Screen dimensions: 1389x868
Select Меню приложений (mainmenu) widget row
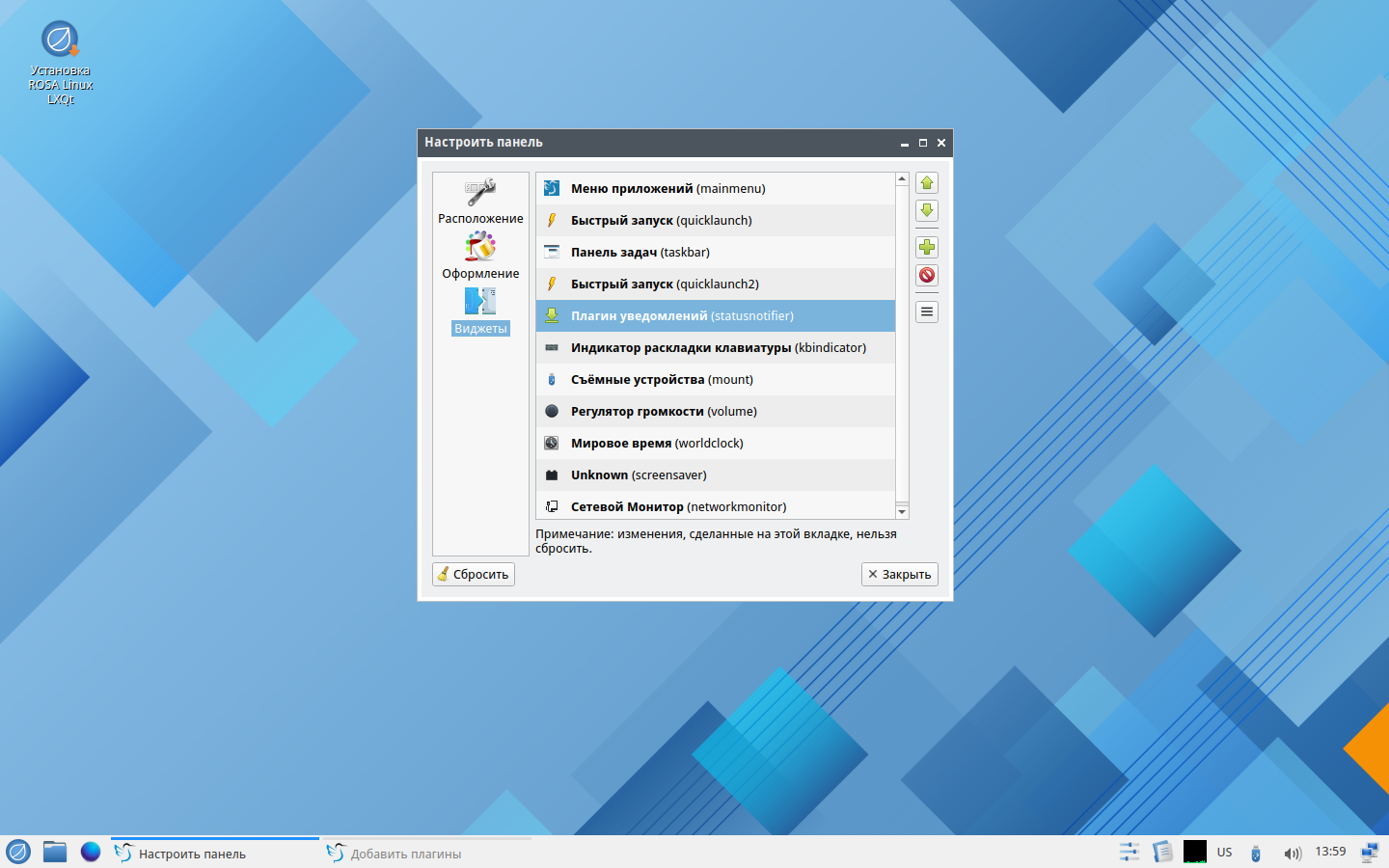point(716,188)
